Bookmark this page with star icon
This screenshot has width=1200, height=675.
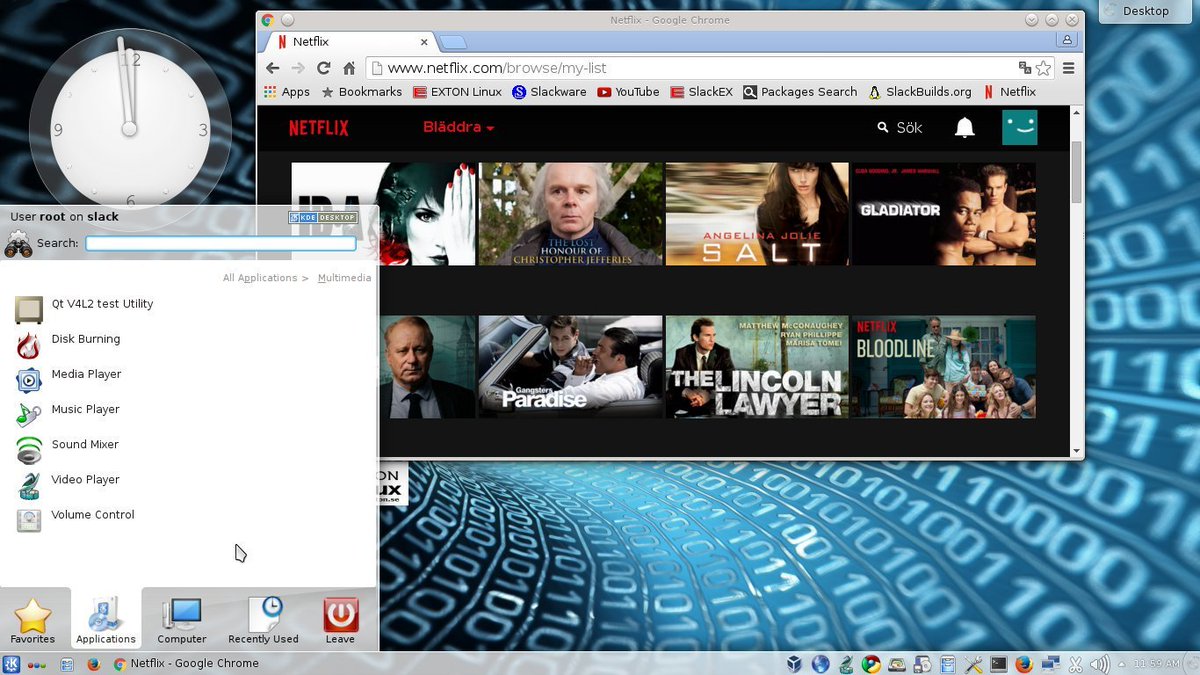pyautogui.click(x=1044, y=68)
